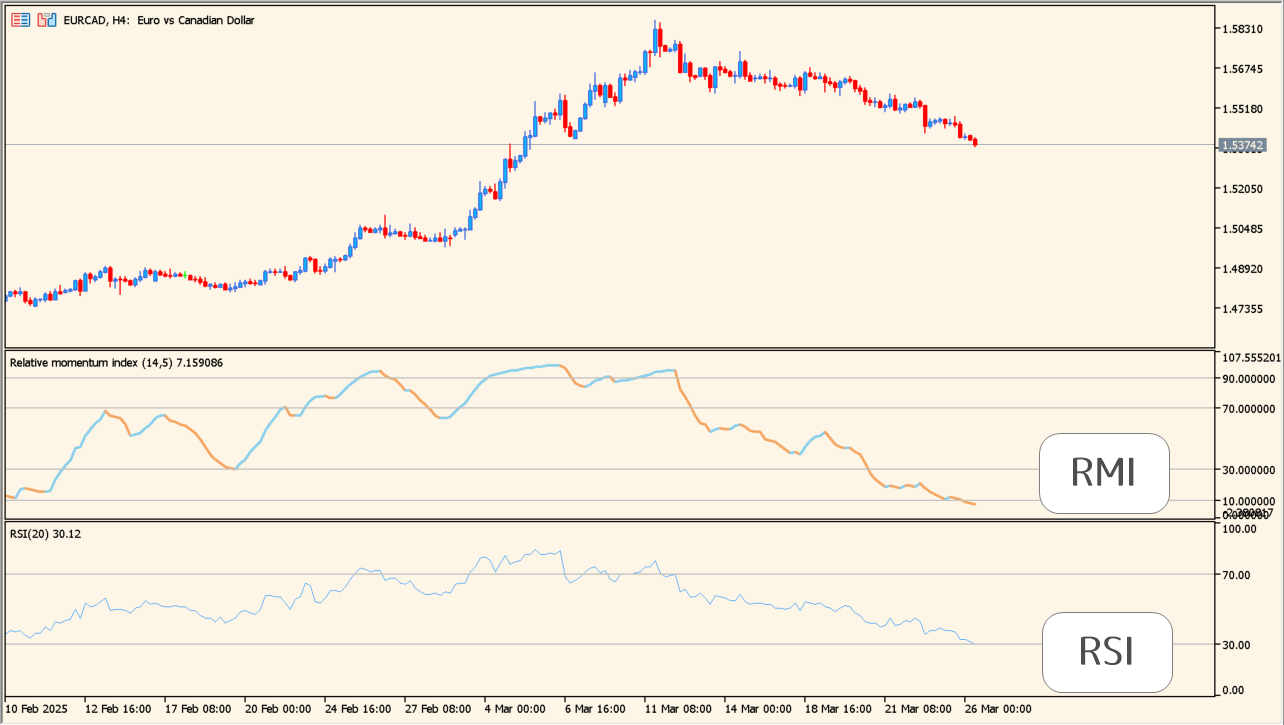
Task: Click the RSI 100.00 scale label
Action: 1240,528
